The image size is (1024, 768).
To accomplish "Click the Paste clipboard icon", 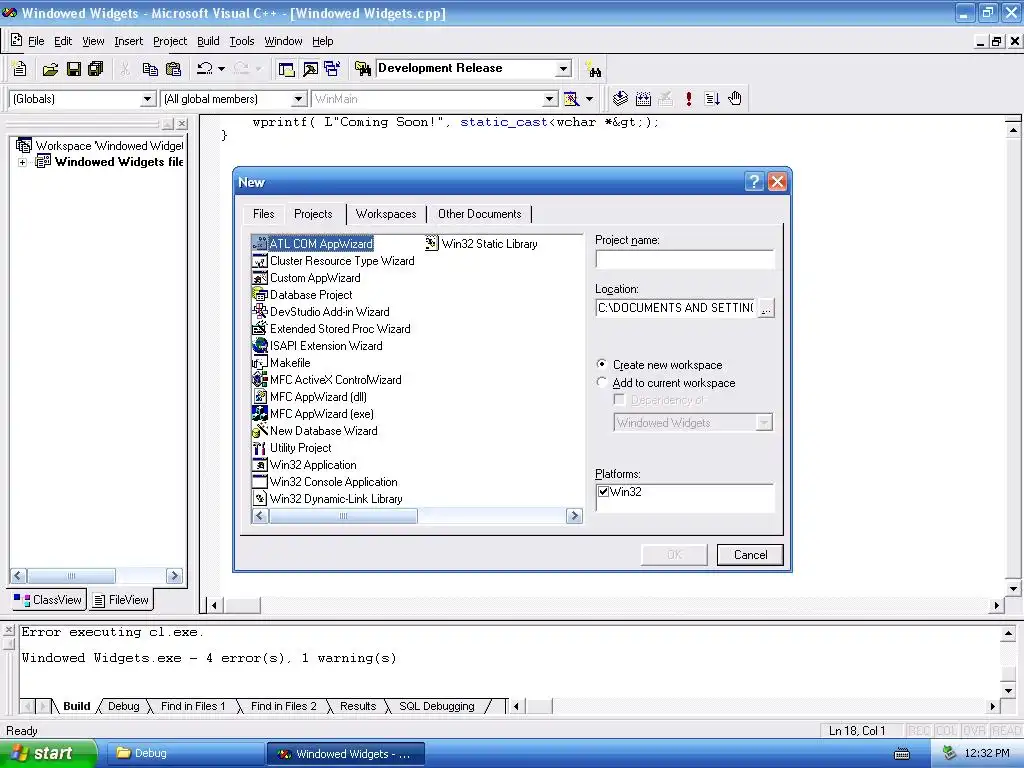I will pos(173,69).
